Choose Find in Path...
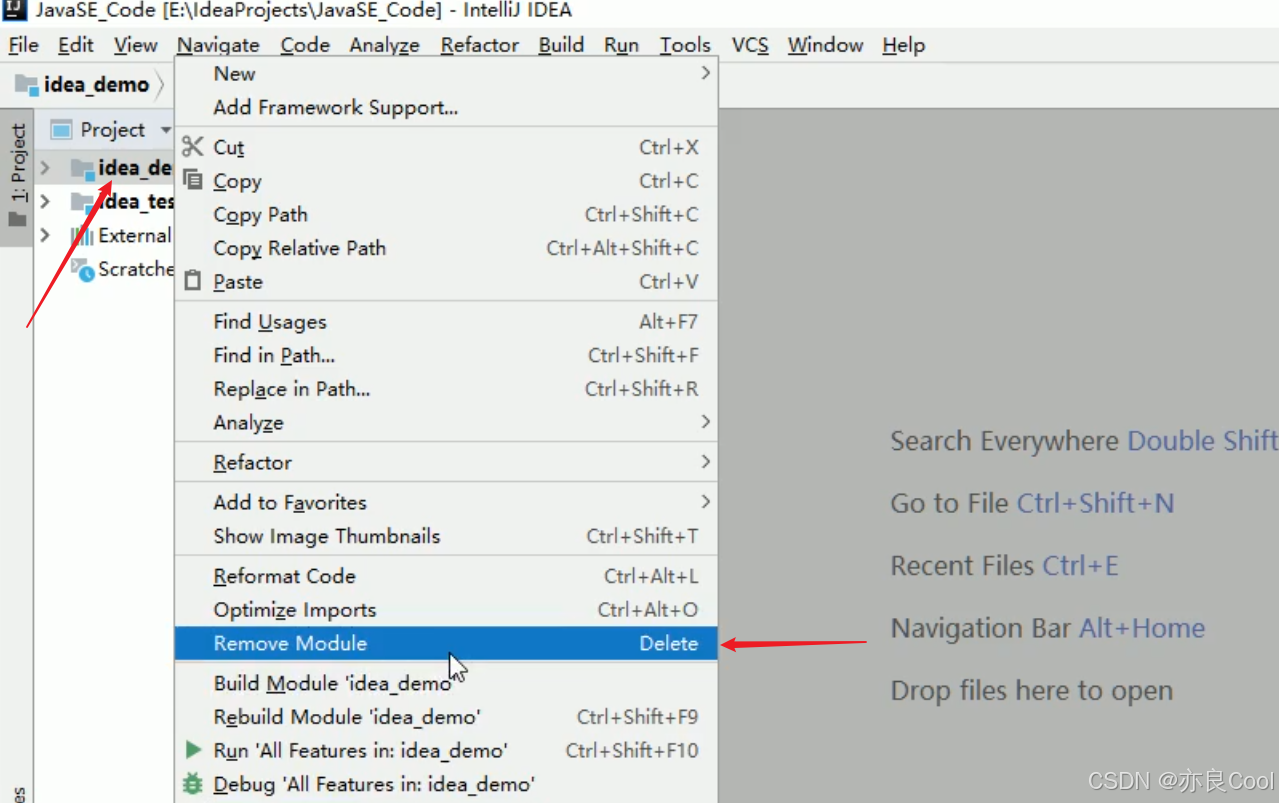 (446, 355)
